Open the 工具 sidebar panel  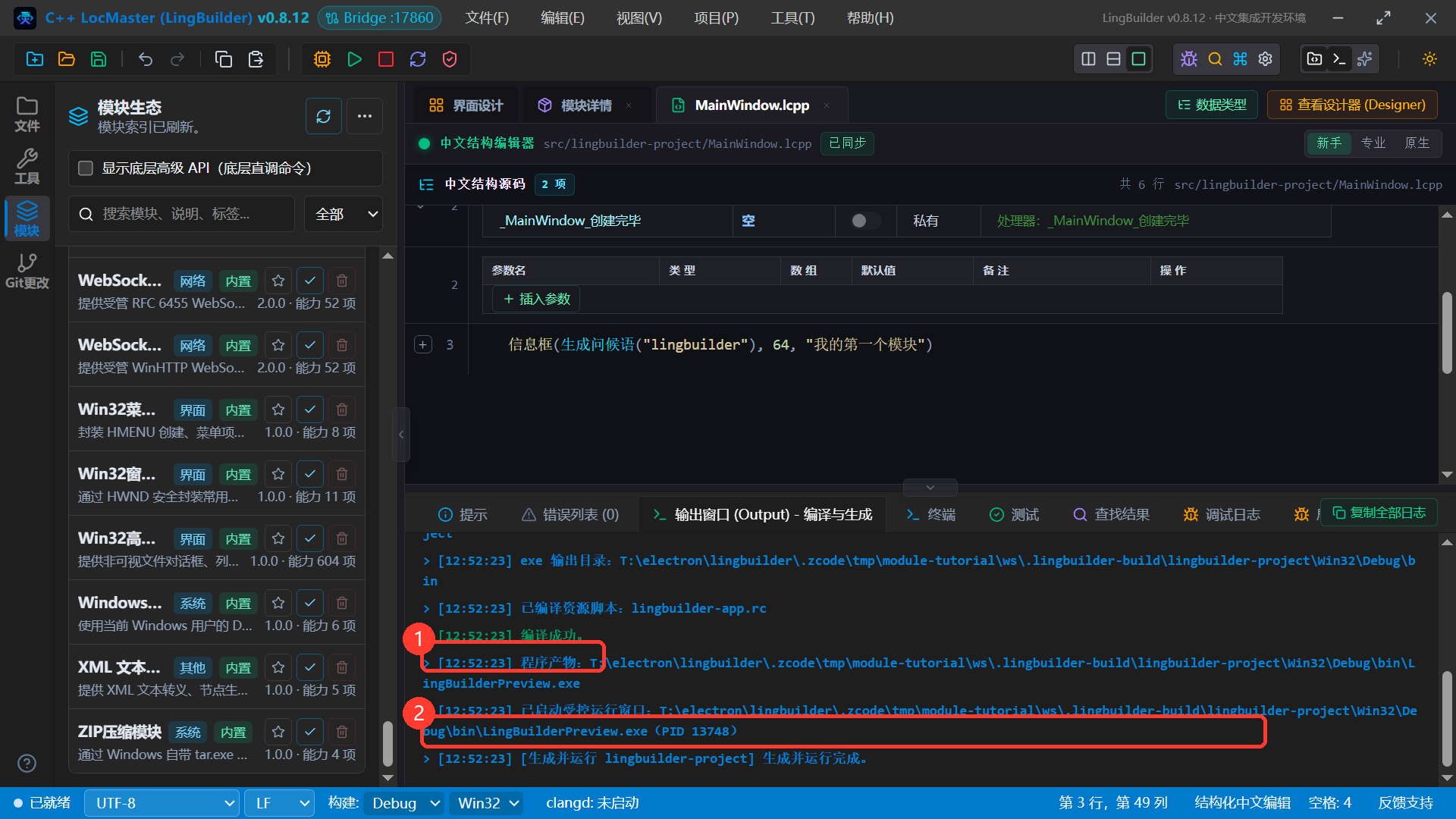[x=27, y=166]
